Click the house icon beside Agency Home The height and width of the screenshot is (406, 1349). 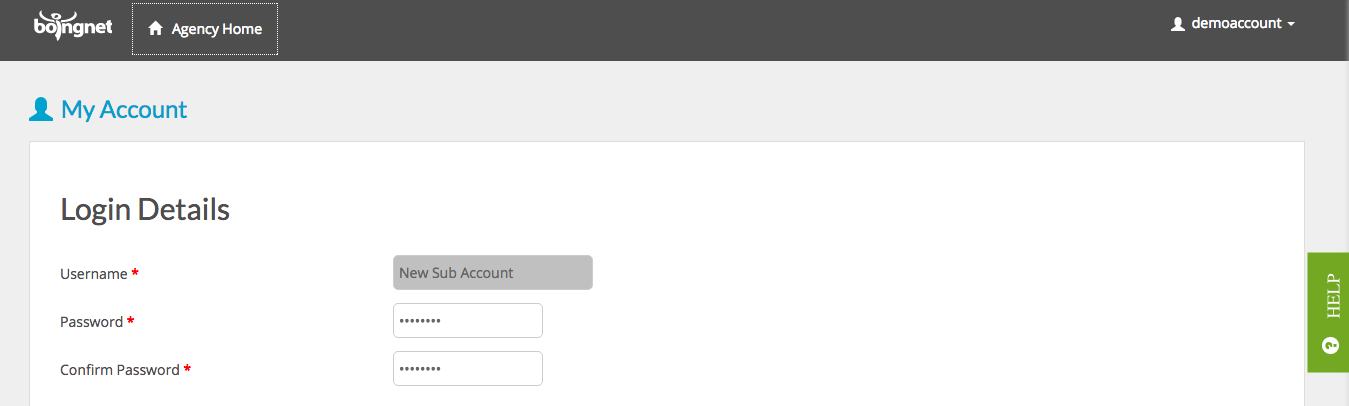point(155,29)
